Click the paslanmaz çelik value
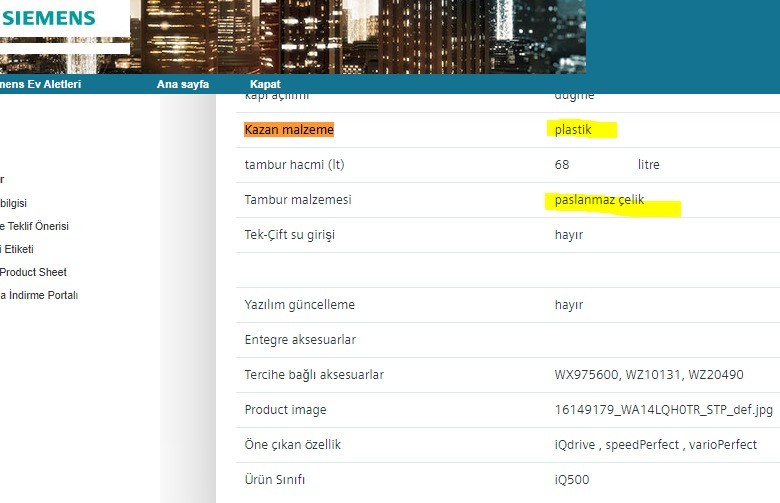The height and width of the screenshot is (503, 780). (599, 200)
